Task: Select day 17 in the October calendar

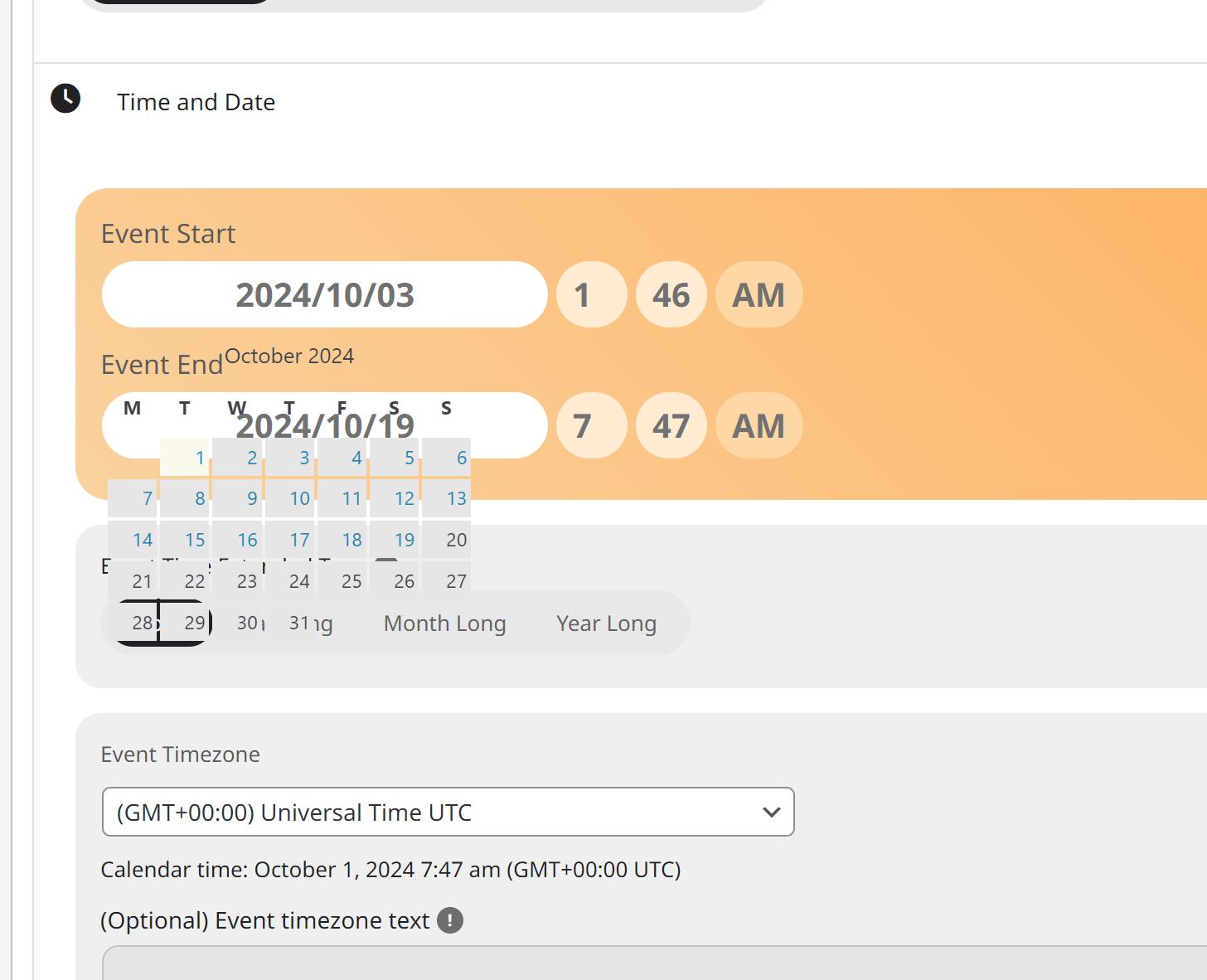Action: tap(289, 540)
